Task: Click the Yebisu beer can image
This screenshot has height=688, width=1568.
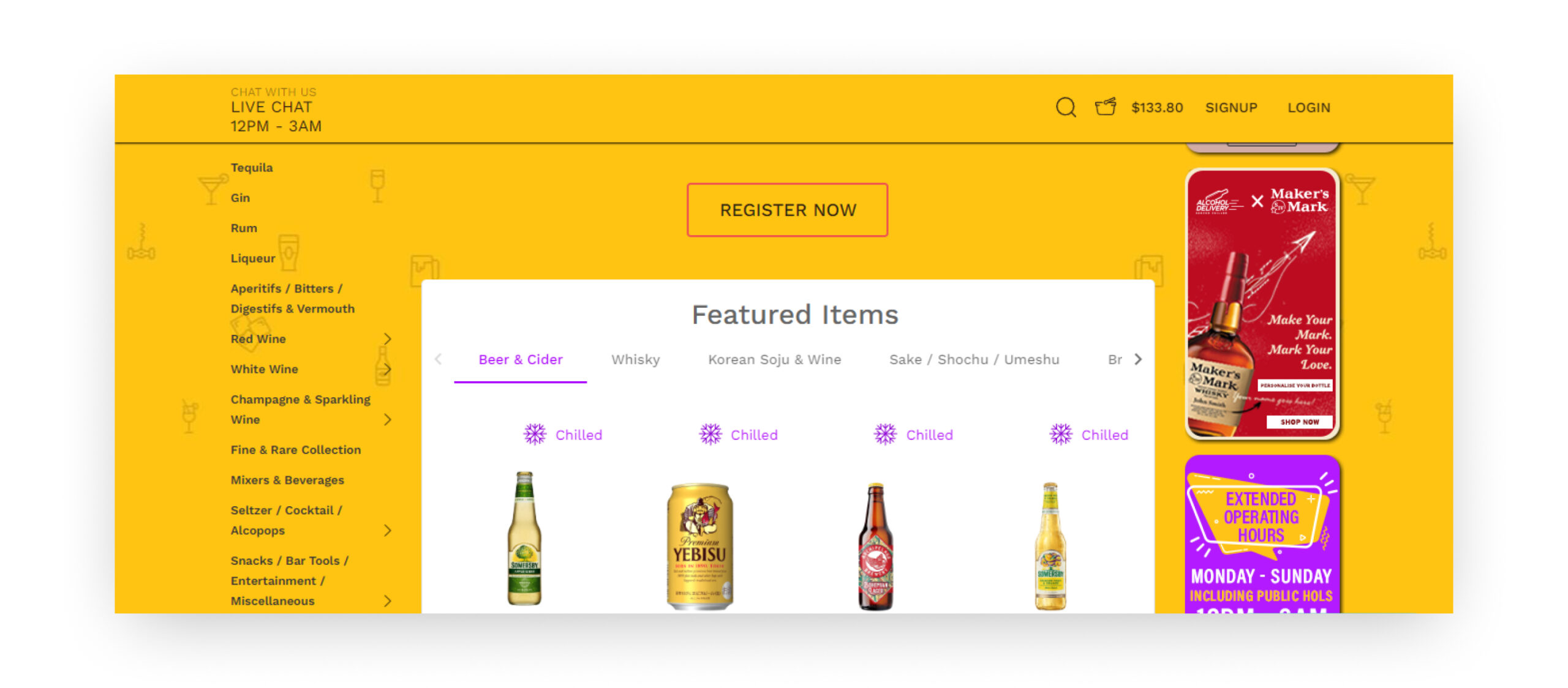Action: pyautogui.click(x=699, y=546)
